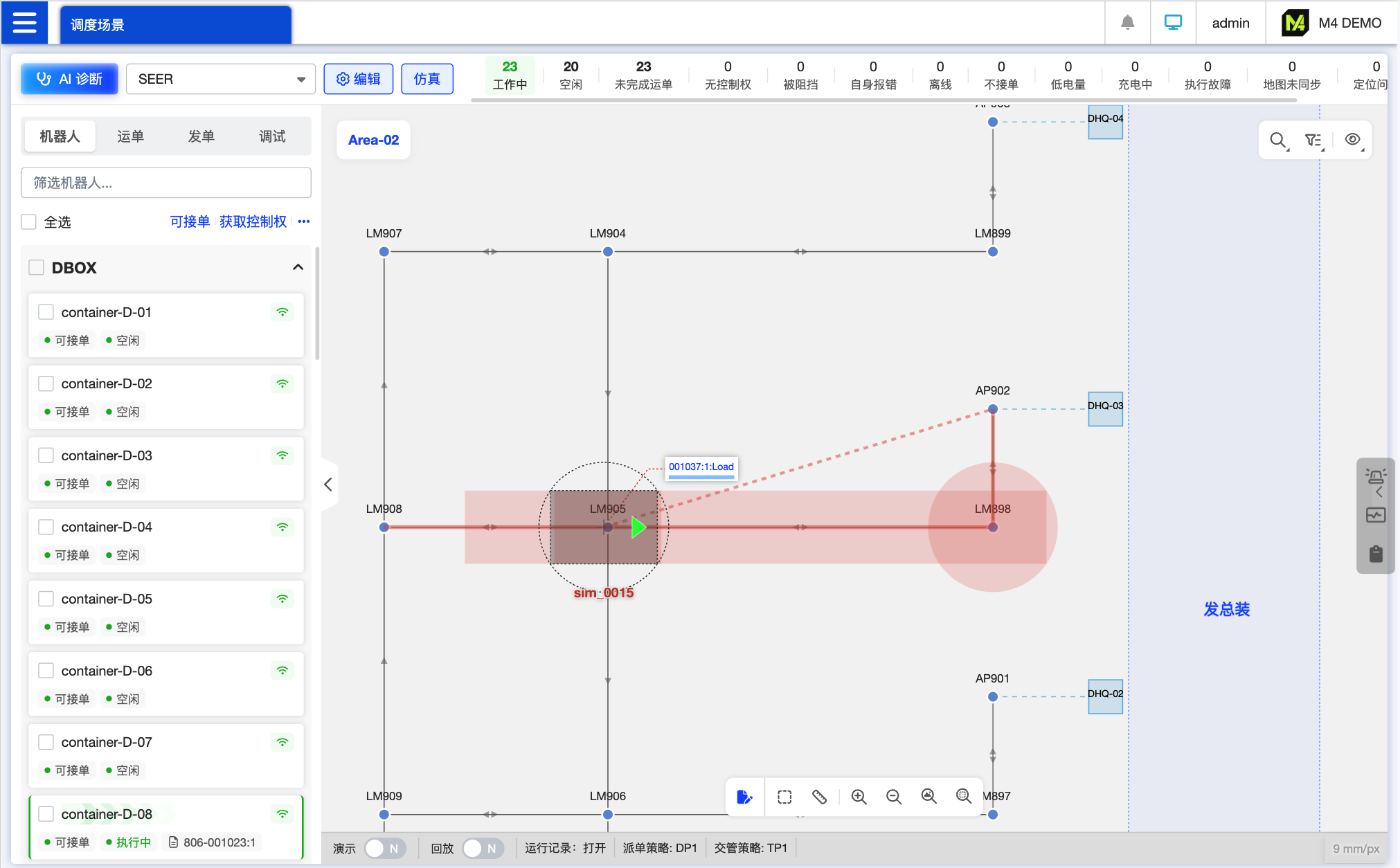Open the clipboard icon in right sidebar

(1375, 554)
